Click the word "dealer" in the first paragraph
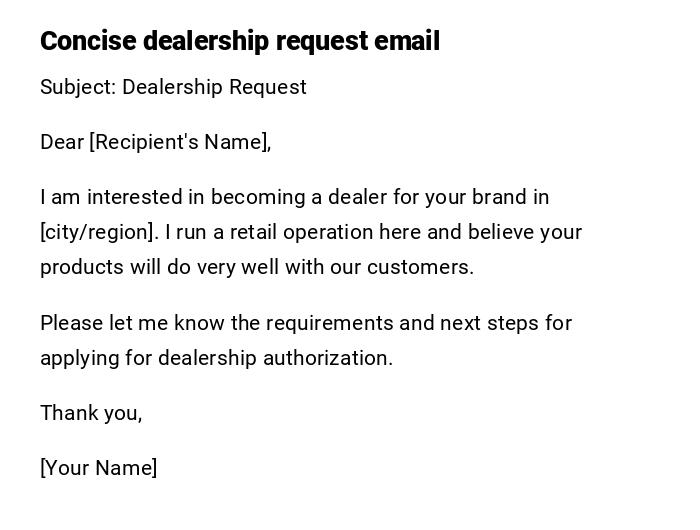The image size is (700, 530). click(x=356, y=197)
